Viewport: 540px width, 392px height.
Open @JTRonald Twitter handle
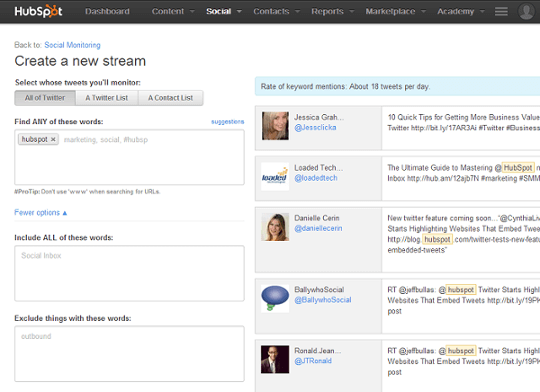click(x=313, y=361)
